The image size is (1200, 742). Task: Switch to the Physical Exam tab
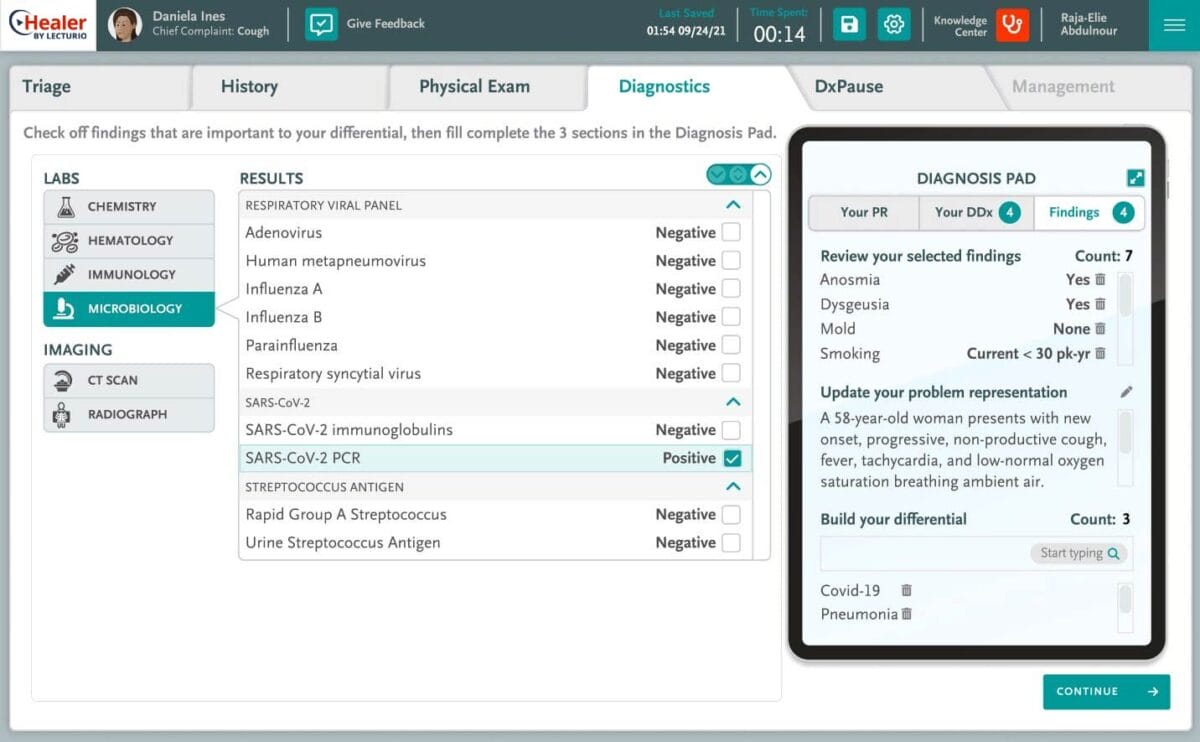[474, 87]
